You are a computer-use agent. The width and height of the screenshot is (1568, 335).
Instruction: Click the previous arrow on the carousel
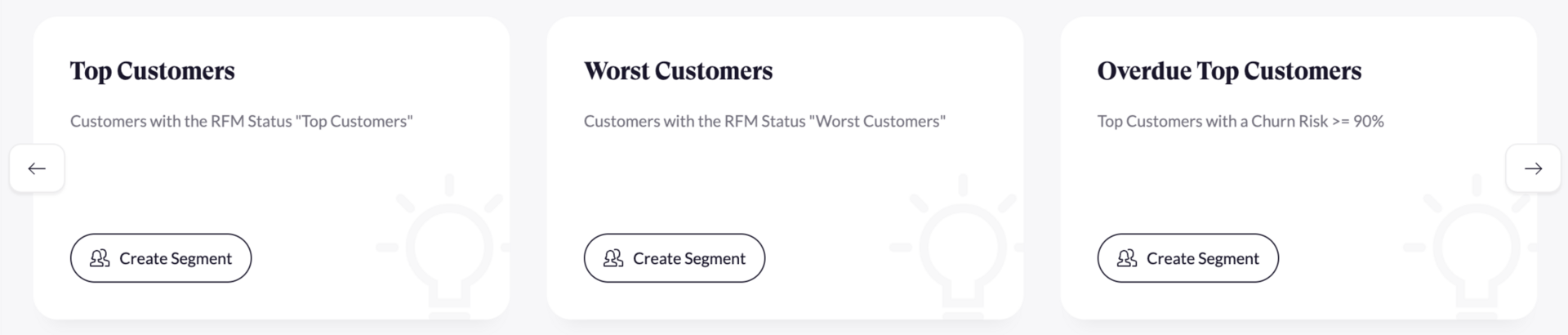(x=37, y=168)
